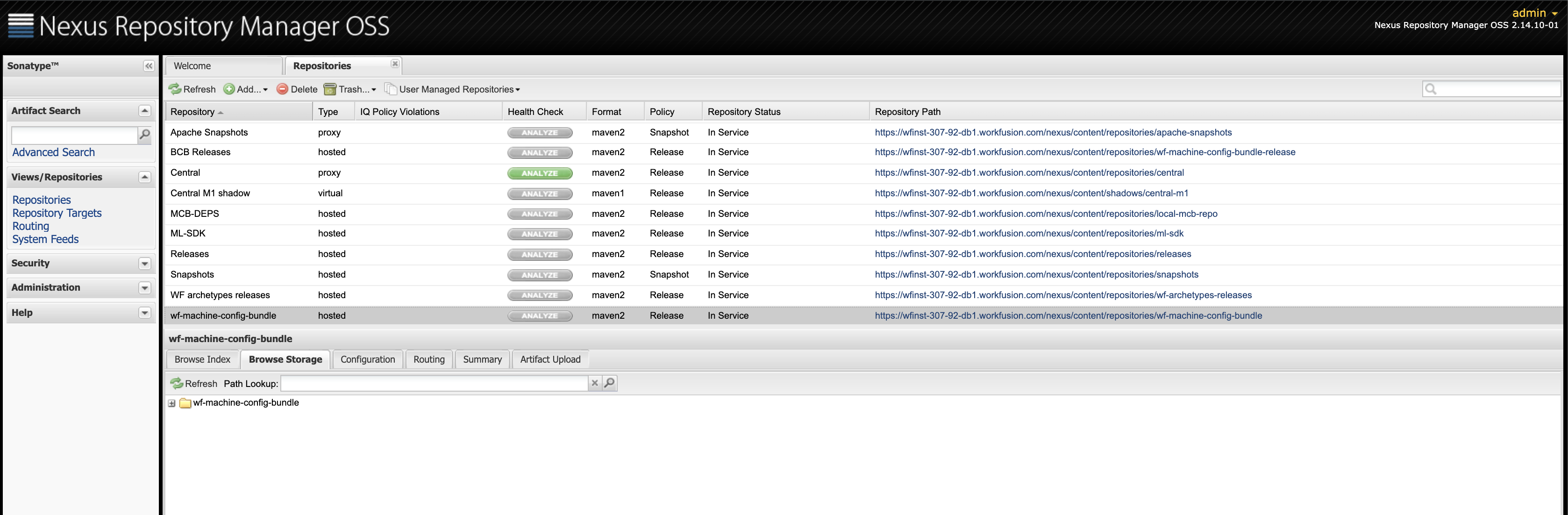Click Analyze button for WF archetypes releases

pyautogui.click(x=540, y=296)
